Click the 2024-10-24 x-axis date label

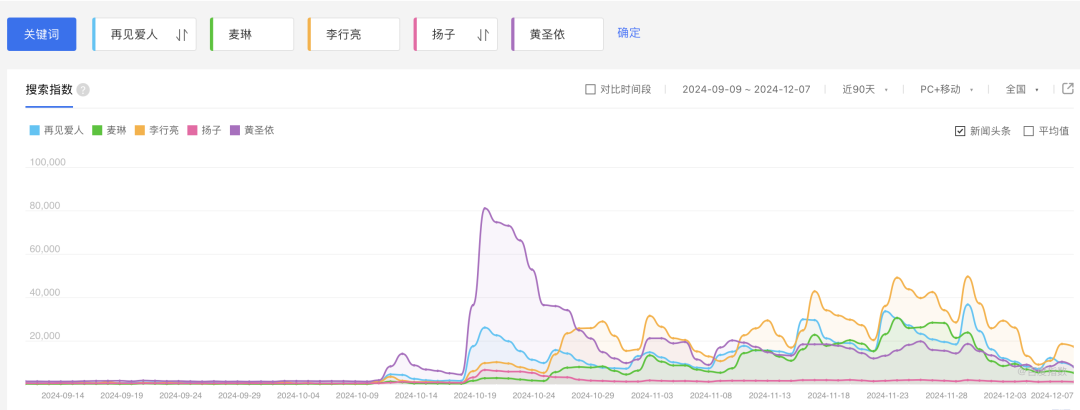coord(534,396)
